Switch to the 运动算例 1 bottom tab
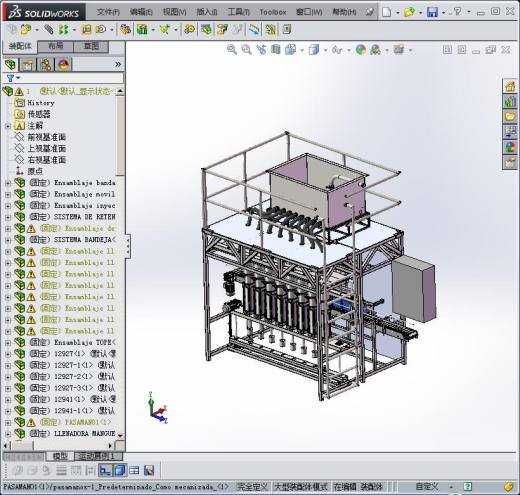 click(98, 456)
